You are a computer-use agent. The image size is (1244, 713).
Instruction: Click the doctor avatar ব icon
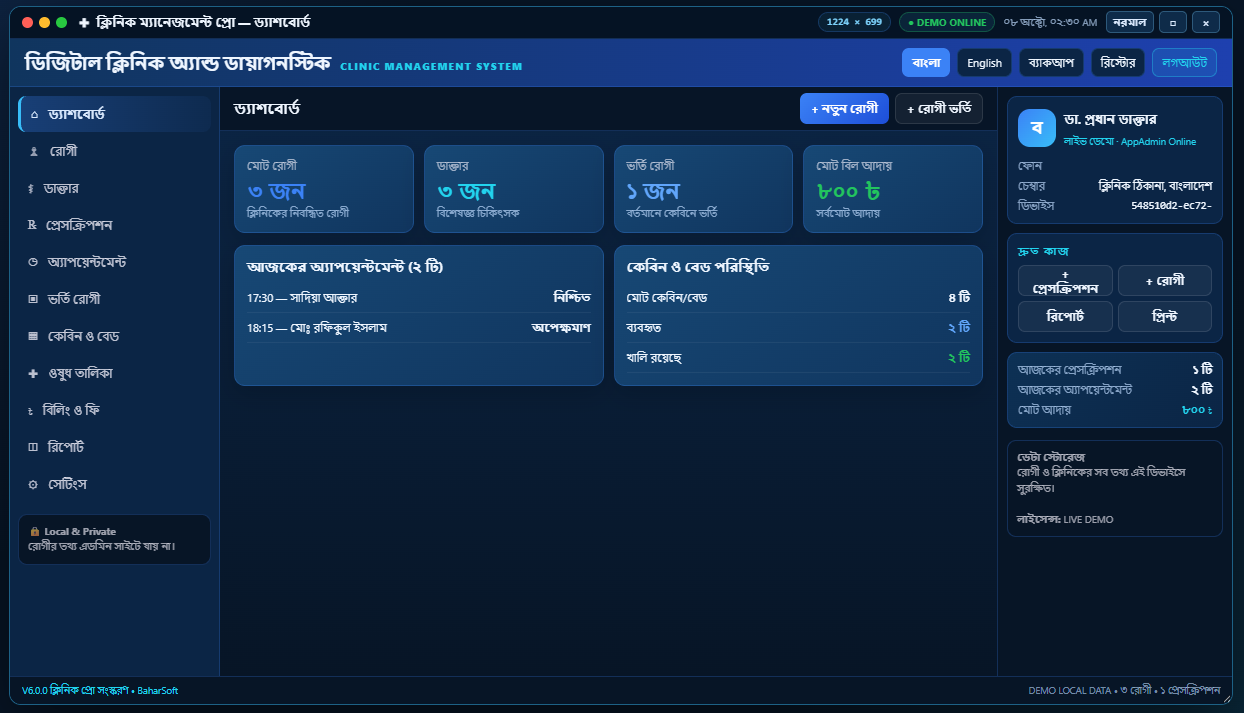1037,128
